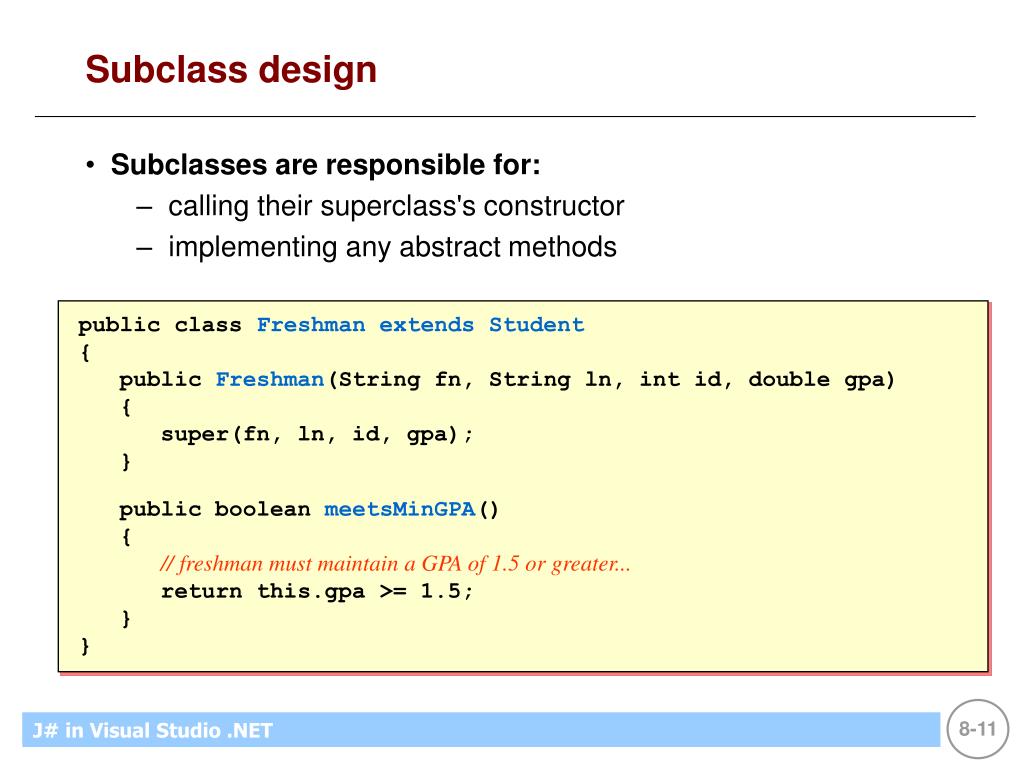Image resolution: width=1024 pixels, height=768 pixels.
Task: Click the slide number 8-11 circle
Action: point(977,729)
